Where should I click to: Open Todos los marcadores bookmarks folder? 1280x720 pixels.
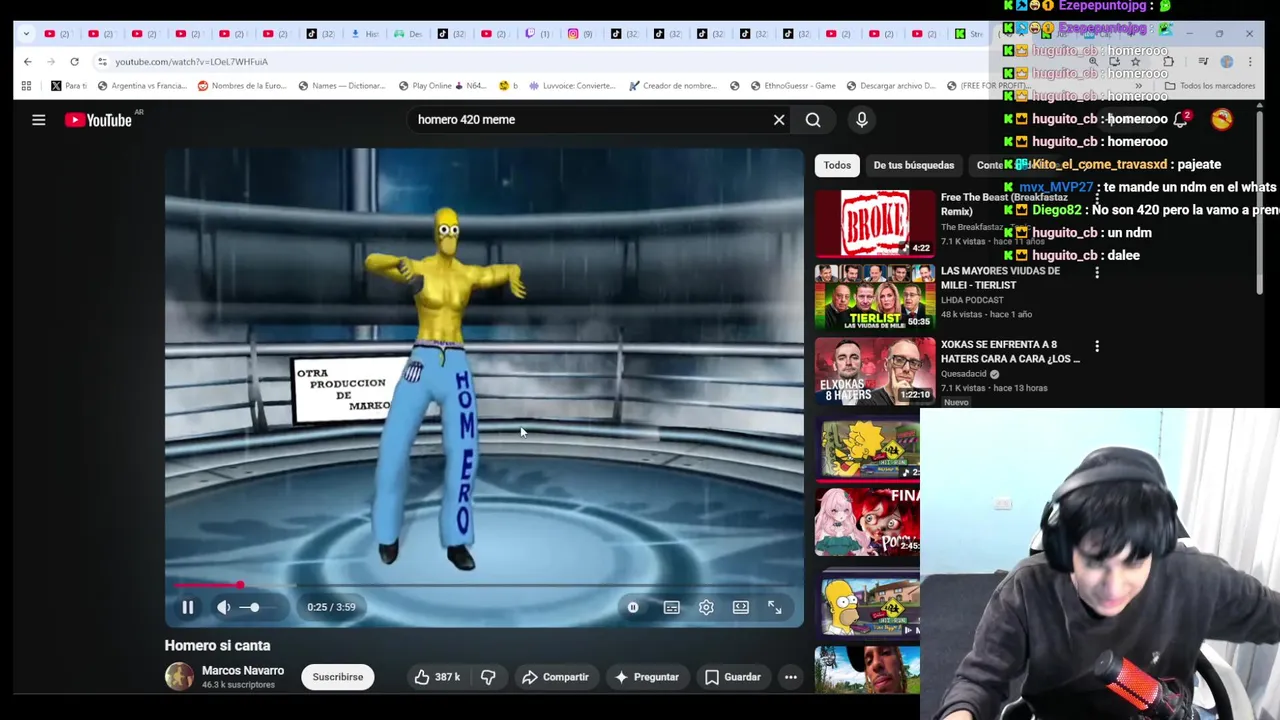point(1210,86)
